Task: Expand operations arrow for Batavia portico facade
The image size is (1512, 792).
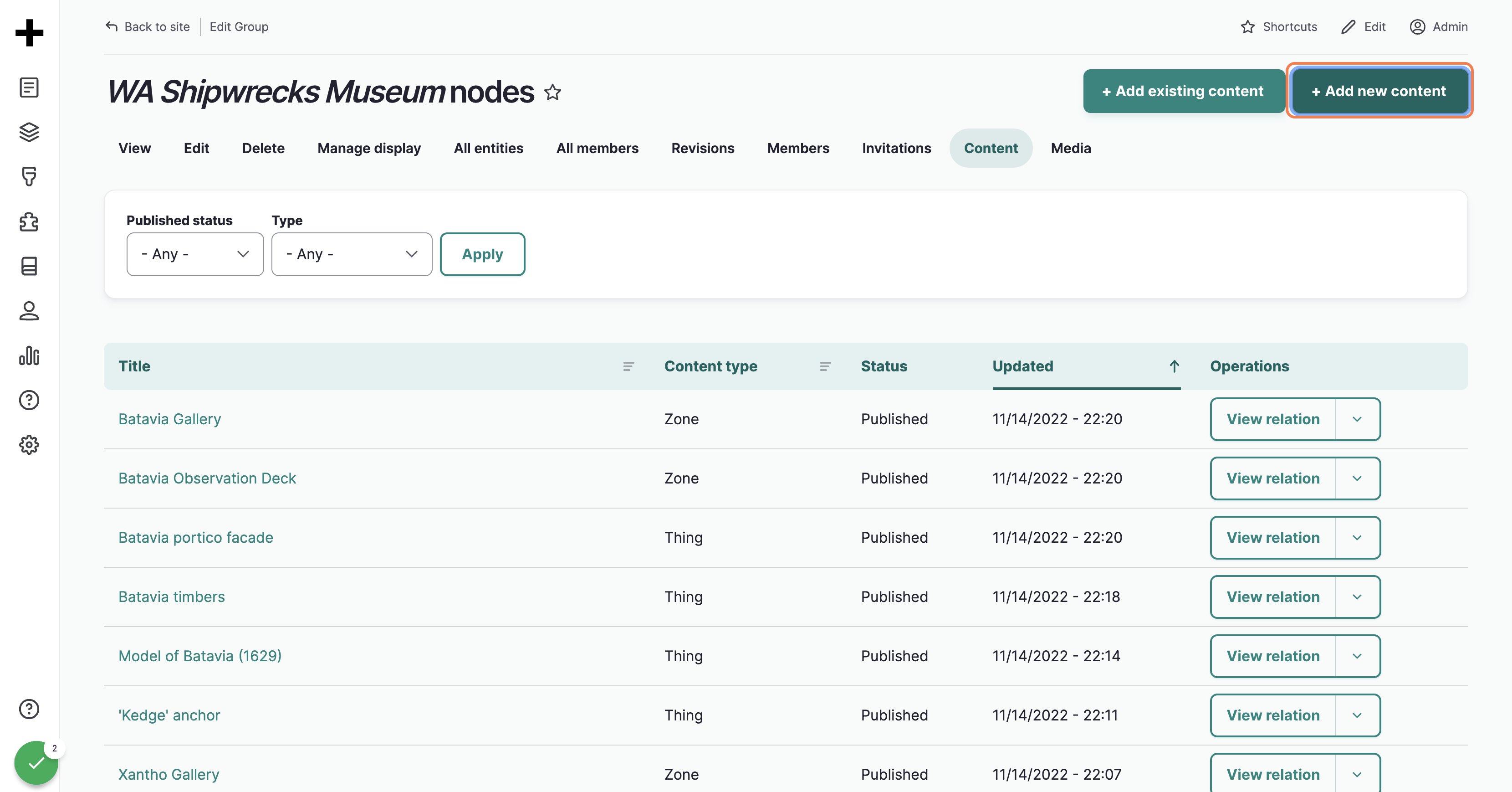Action: 1357,538
